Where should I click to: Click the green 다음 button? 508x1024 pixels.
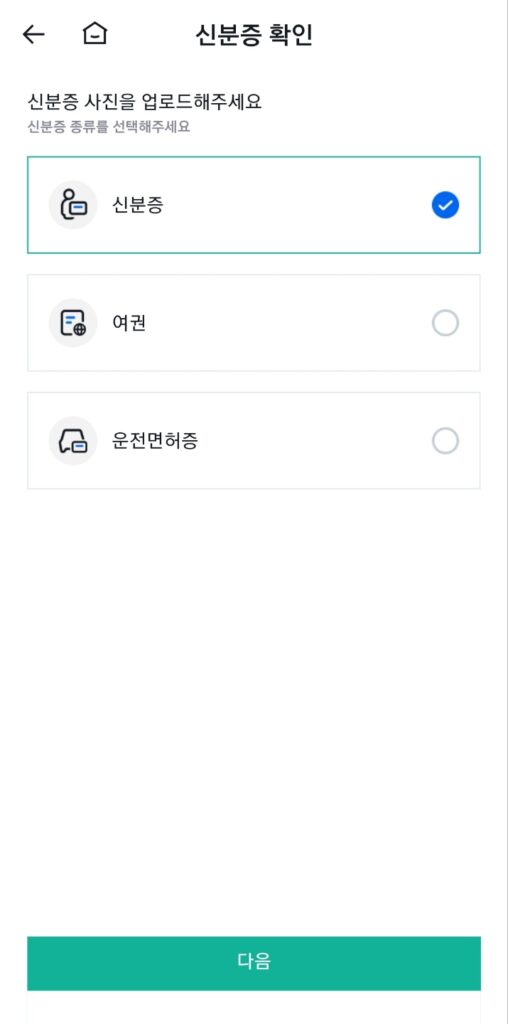[x=254, y=963]
